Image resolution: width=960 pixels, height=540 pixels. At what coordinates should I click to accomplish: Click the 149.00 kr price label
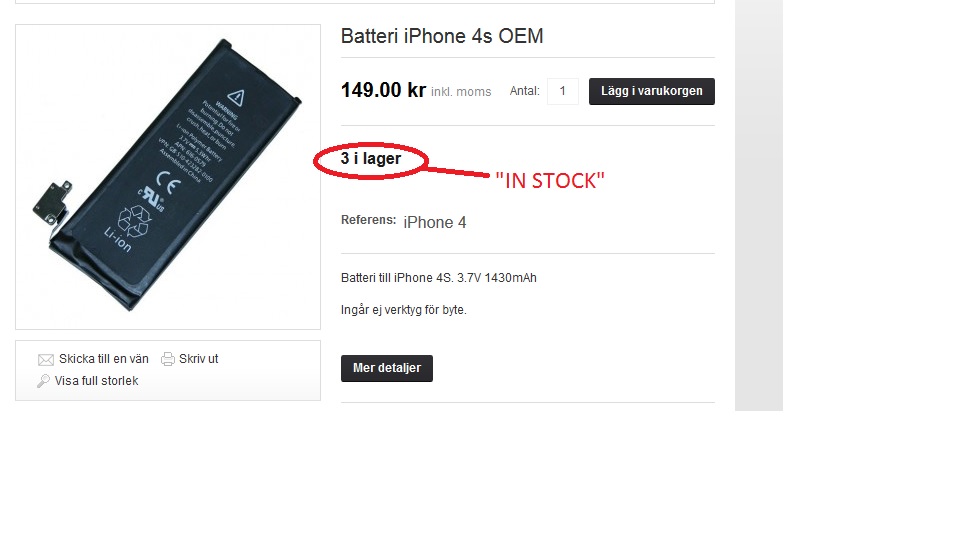click(x=383, y=90)
